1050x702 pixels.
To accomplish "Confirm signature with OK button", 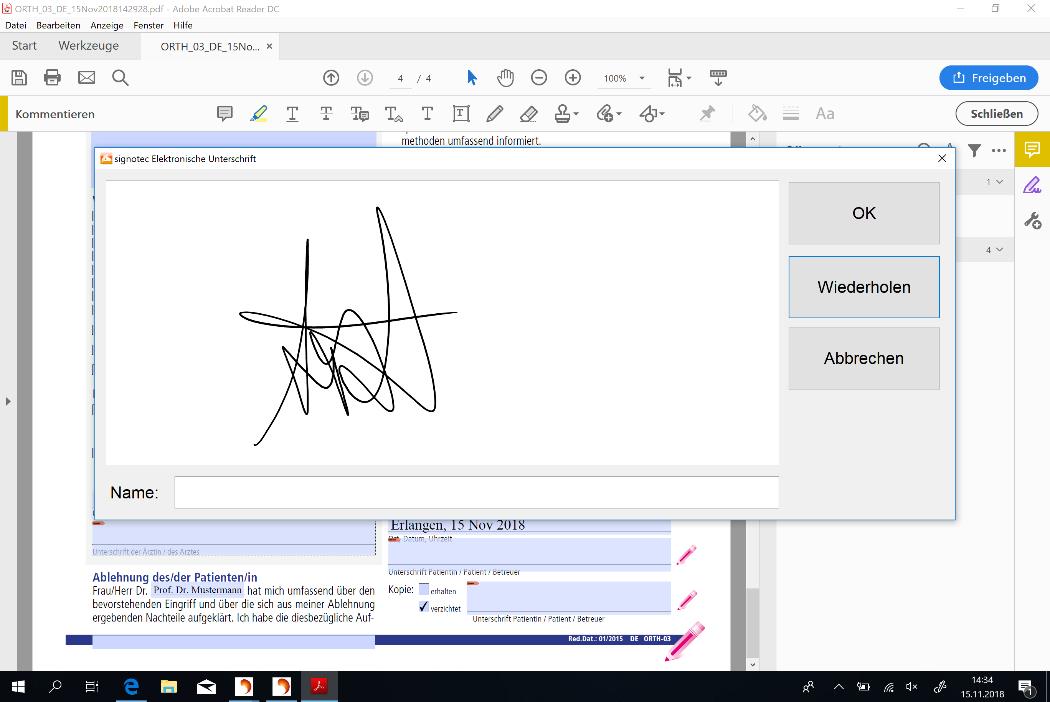I will [864, 213].
